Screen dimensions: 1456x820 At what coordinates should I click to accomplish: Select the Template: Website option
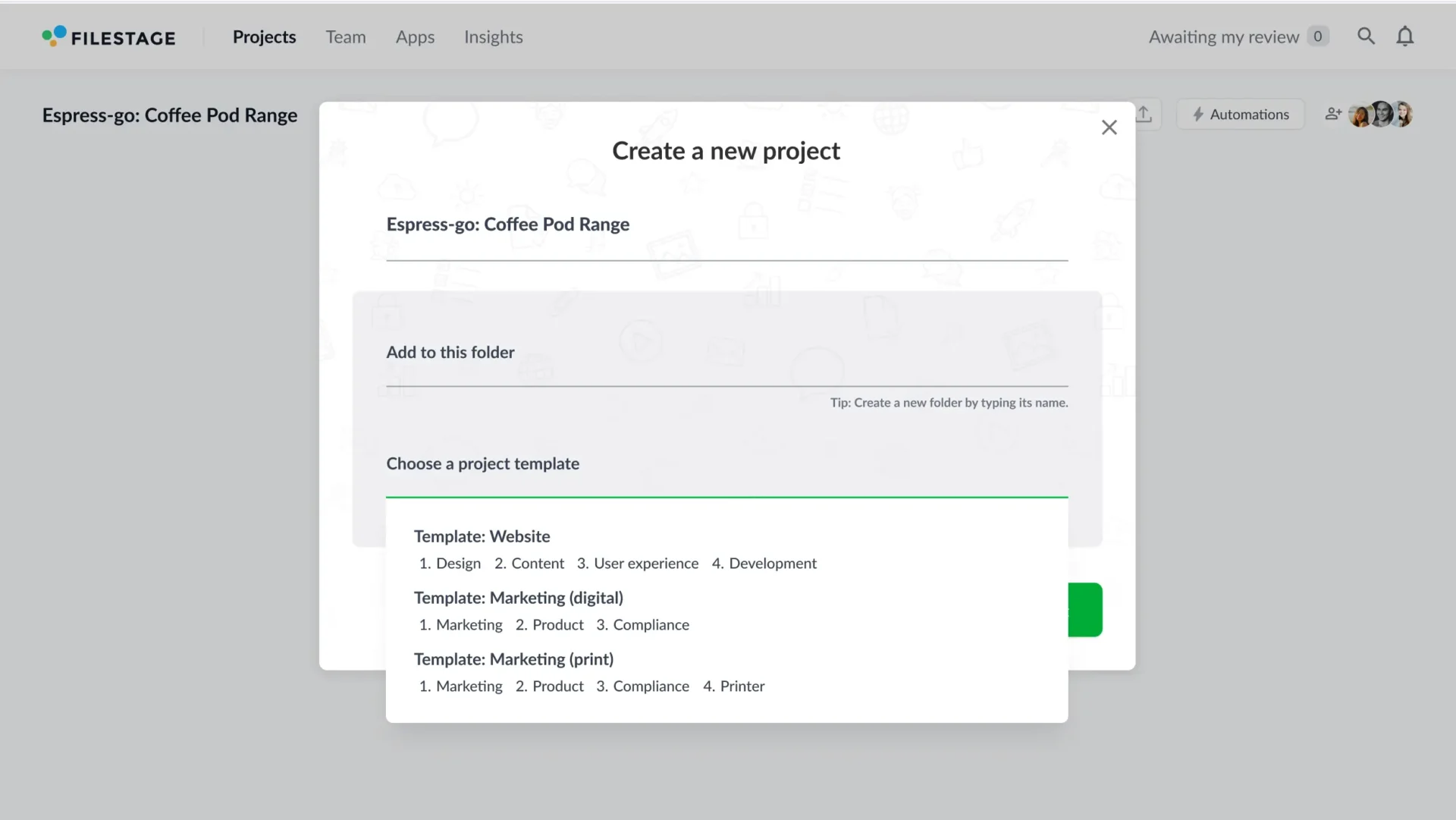tap(482, 537)
